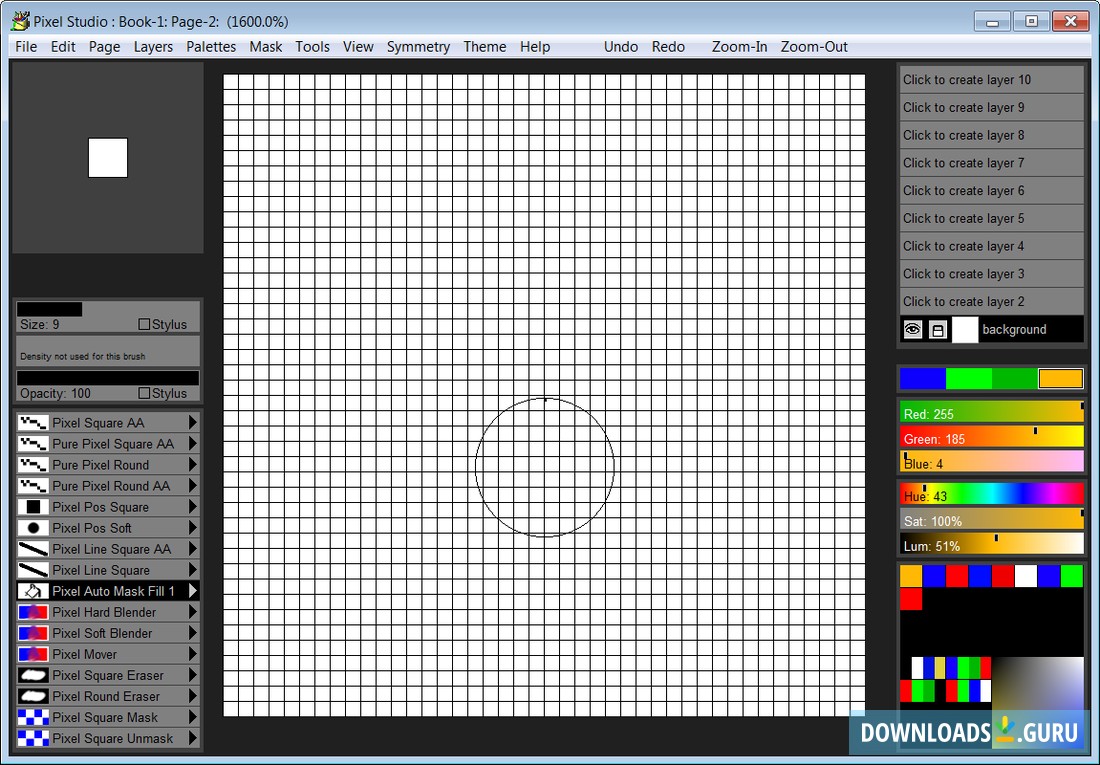Select the Pixel Square Eraser icon
This screenshot has width=1100, height=765.
coord(33,675)
